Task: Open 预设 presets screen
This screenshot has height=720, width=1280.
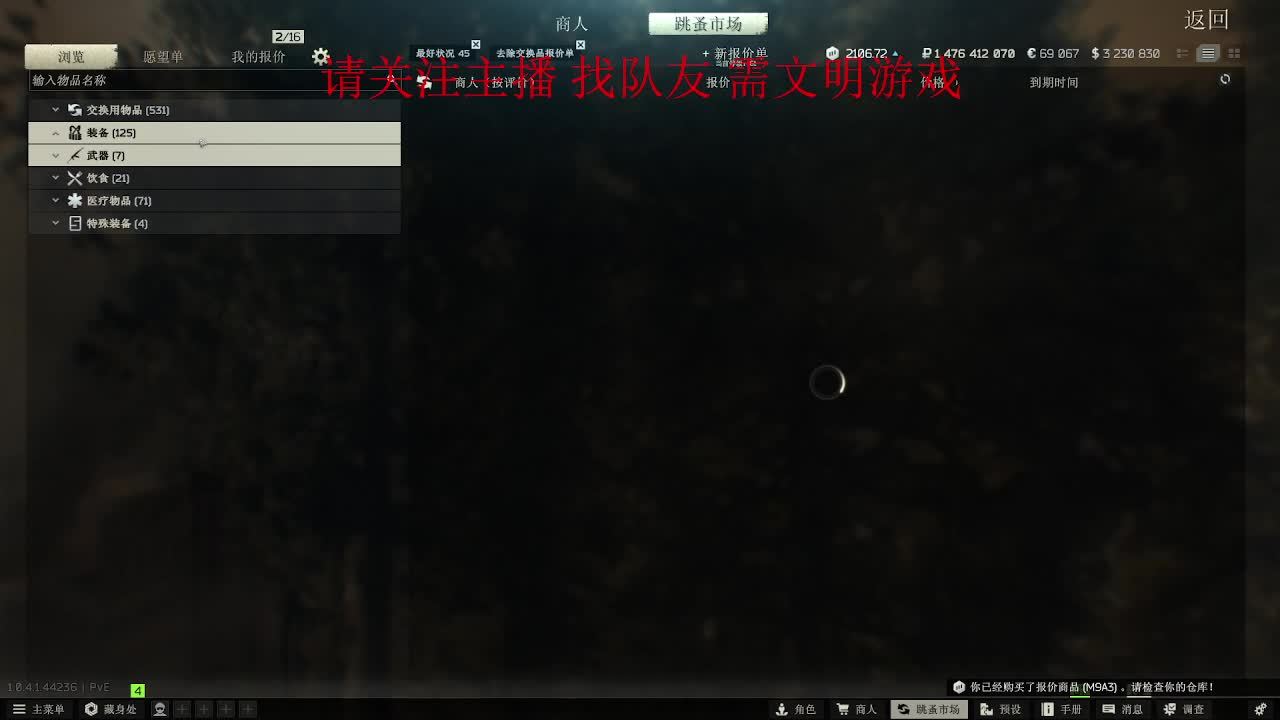Action: click(x=1000, y=709)
